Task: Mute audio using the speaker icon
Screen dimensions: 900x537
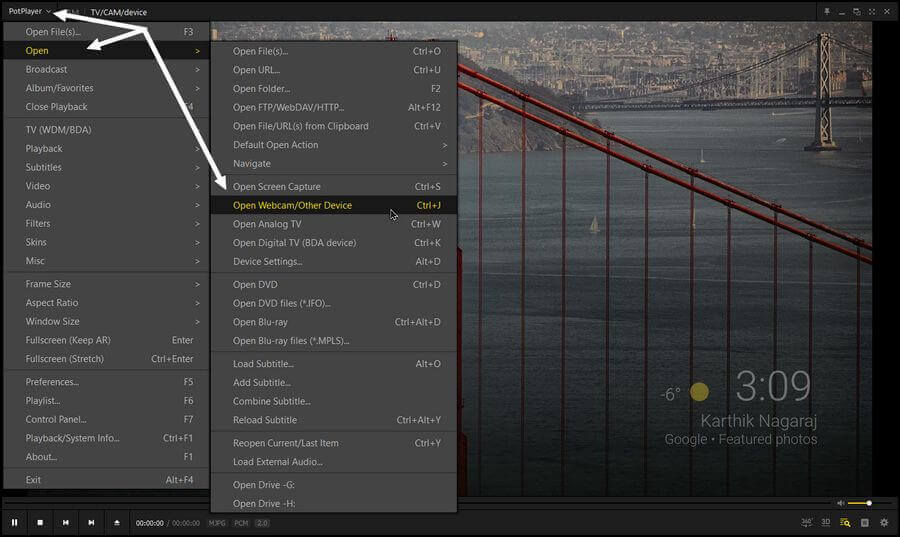Action: 840,503
